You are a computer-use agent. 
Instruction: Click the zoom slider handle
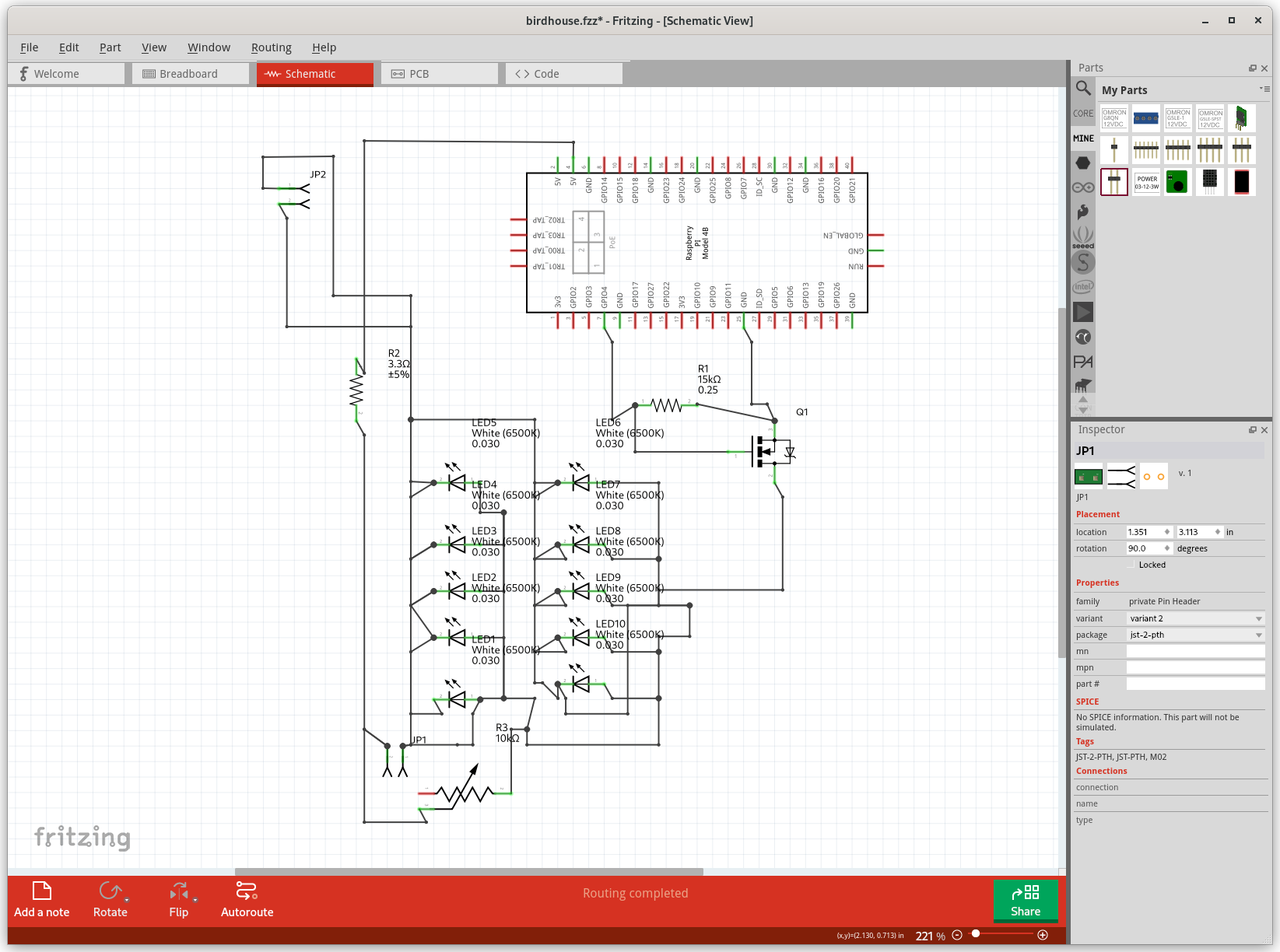click(976, 934)
